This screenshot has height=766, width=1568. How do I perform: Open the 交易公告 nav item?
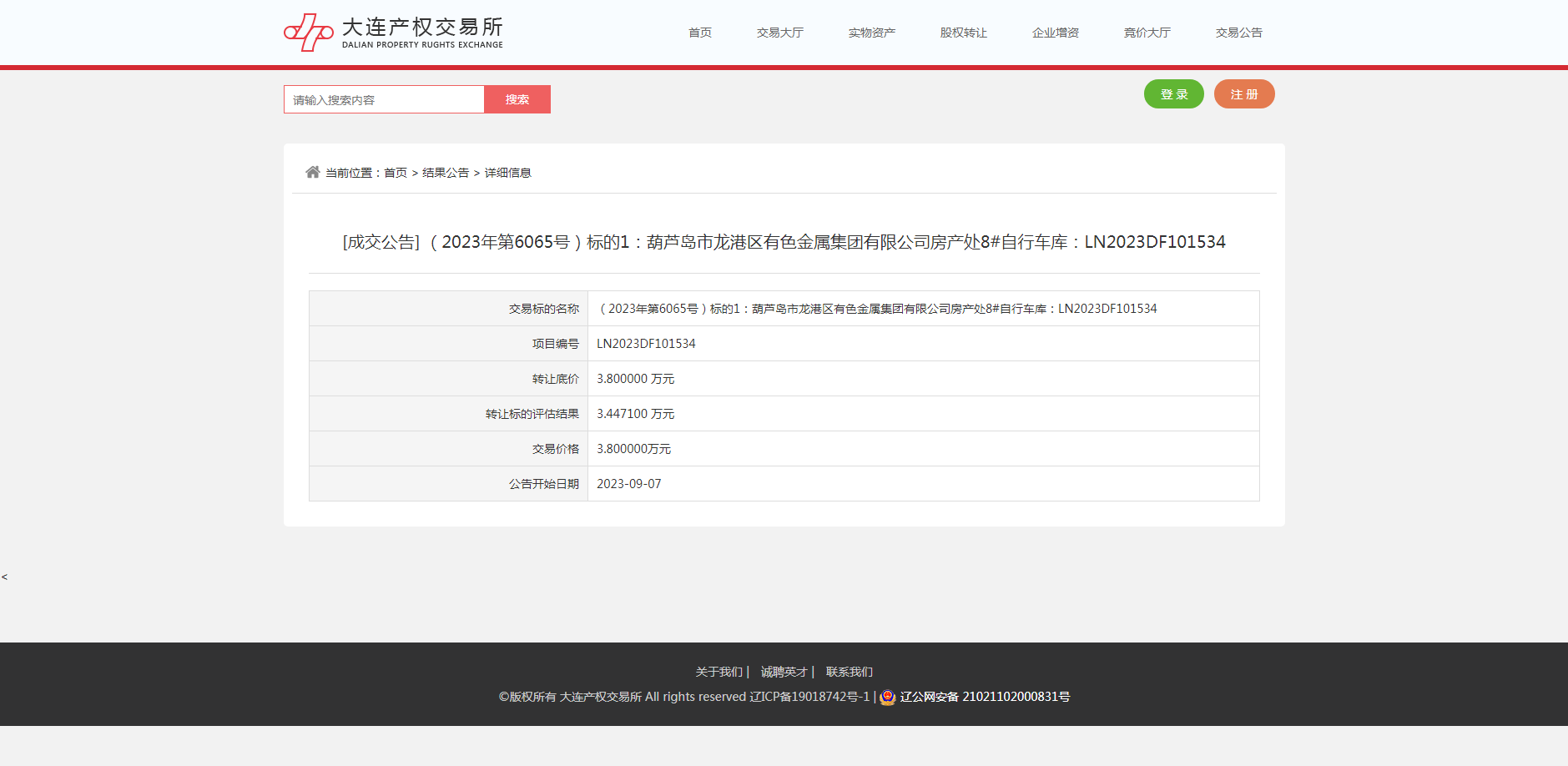click(x=1239, y=33)
